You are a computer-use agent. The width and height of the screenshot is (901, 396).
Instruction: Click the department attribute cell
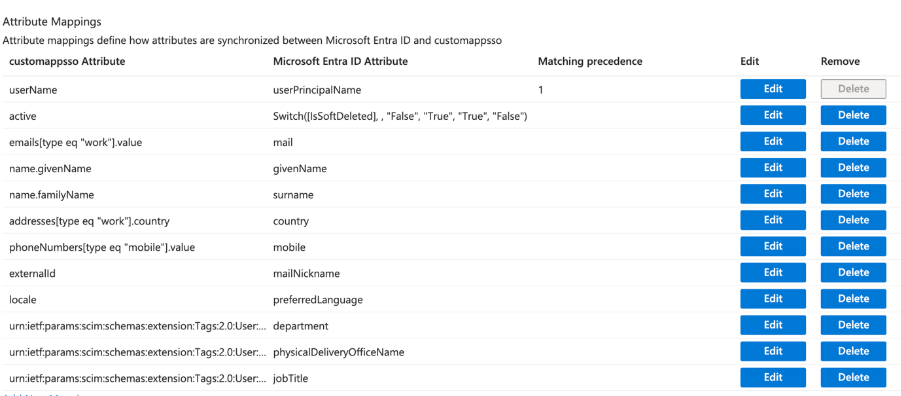(301, 326)
